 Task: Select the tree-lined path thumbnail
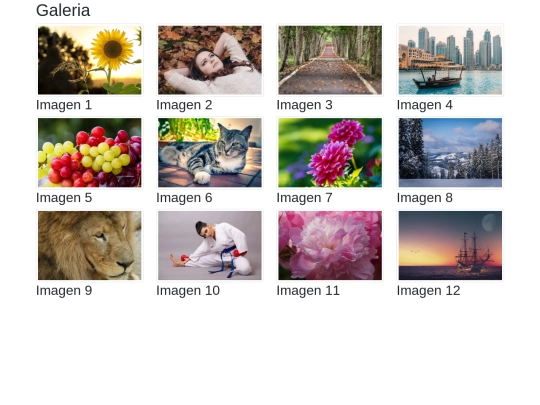click(330, 60)
